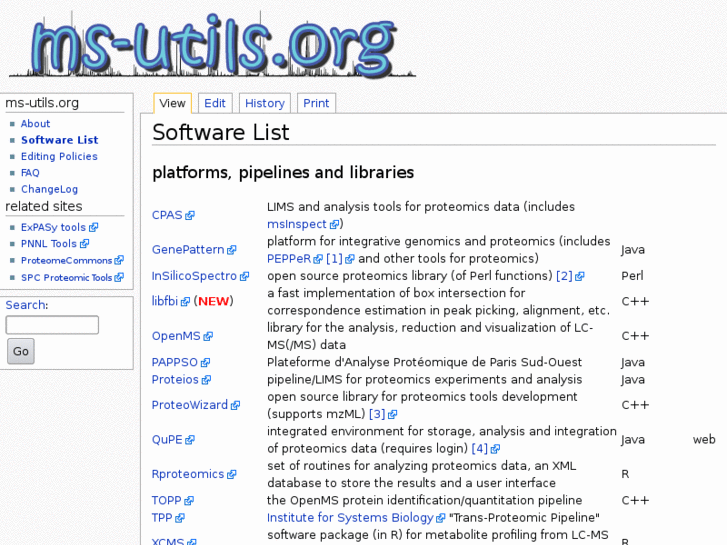
Task: Click the red NEW label next to libfbi
Action: 214,301
